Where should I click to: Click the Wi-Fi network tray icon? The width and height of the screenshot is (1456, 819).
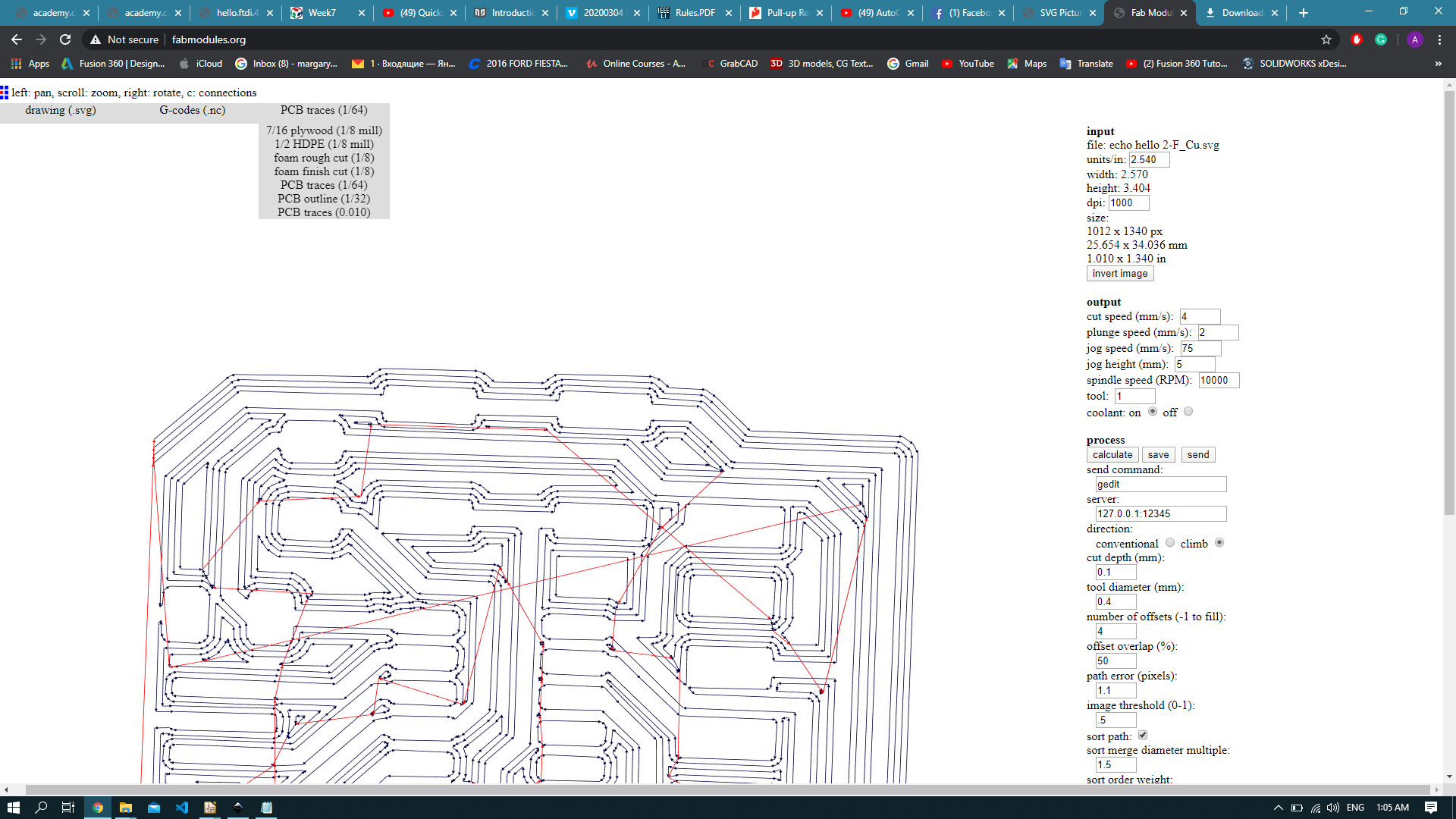coord(1315,808)
